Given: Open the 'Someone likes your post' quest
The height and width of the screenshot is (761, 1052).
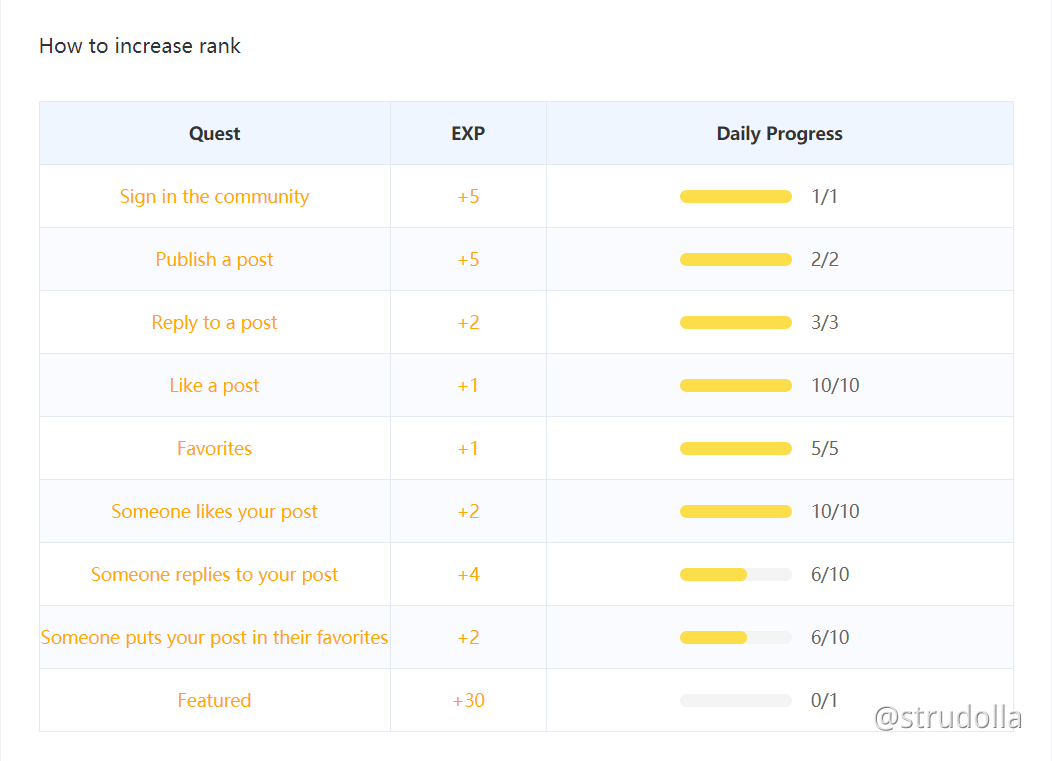Looking at the screenshot, I should click(x=214, y=511).
